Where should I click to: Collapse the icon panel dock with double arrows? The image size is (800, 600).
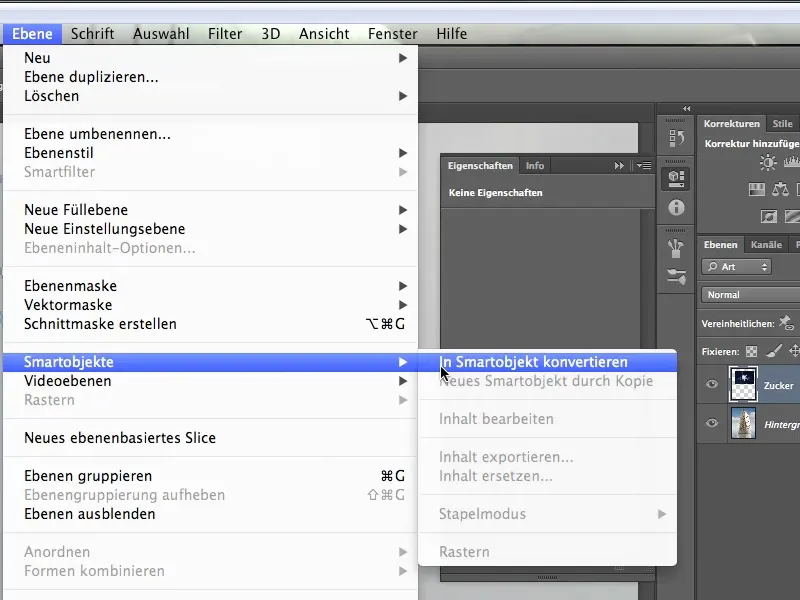(x=686, y=109)
